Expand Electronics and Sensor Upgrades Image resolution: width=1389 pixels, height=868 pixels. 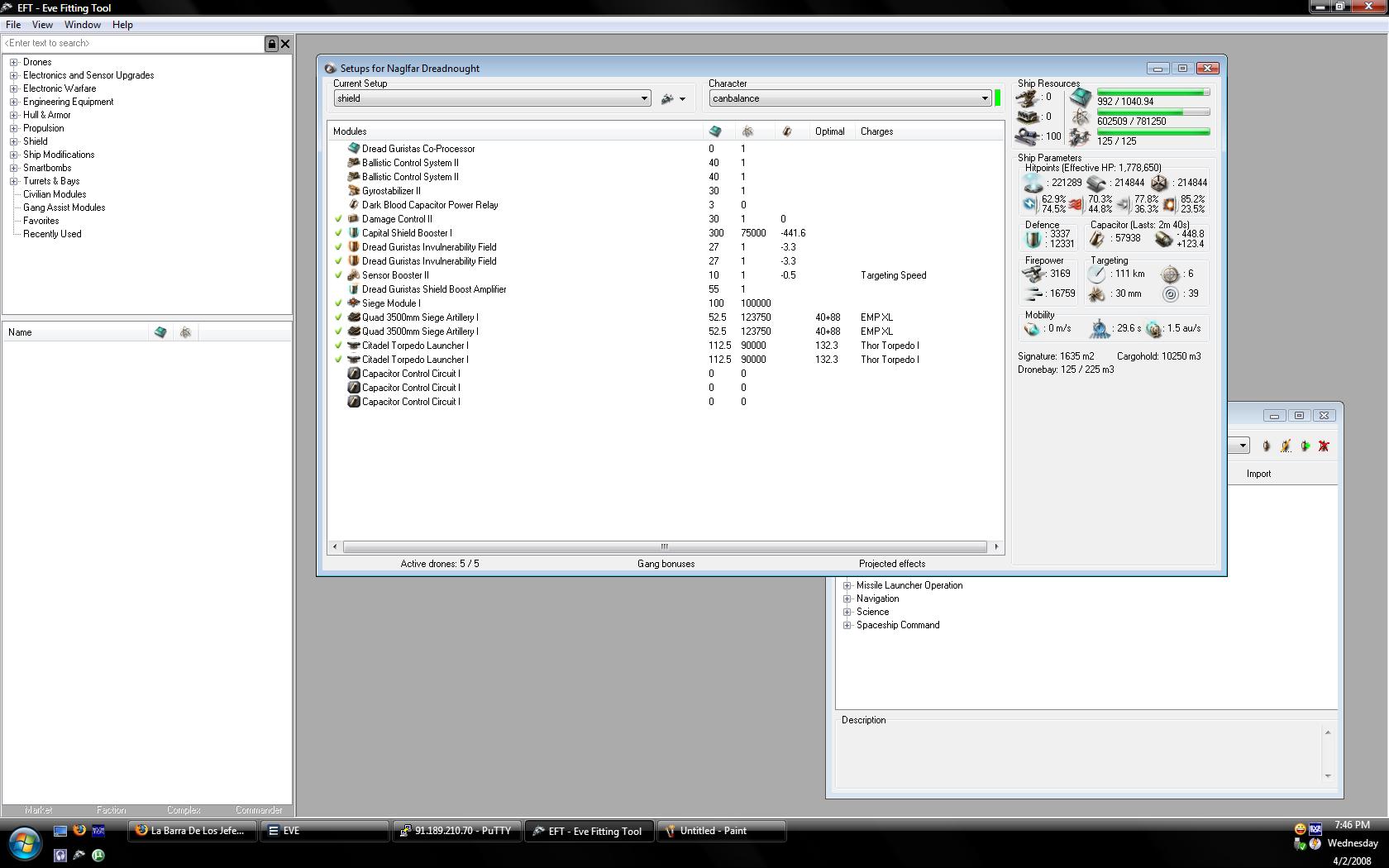[14, 75]
